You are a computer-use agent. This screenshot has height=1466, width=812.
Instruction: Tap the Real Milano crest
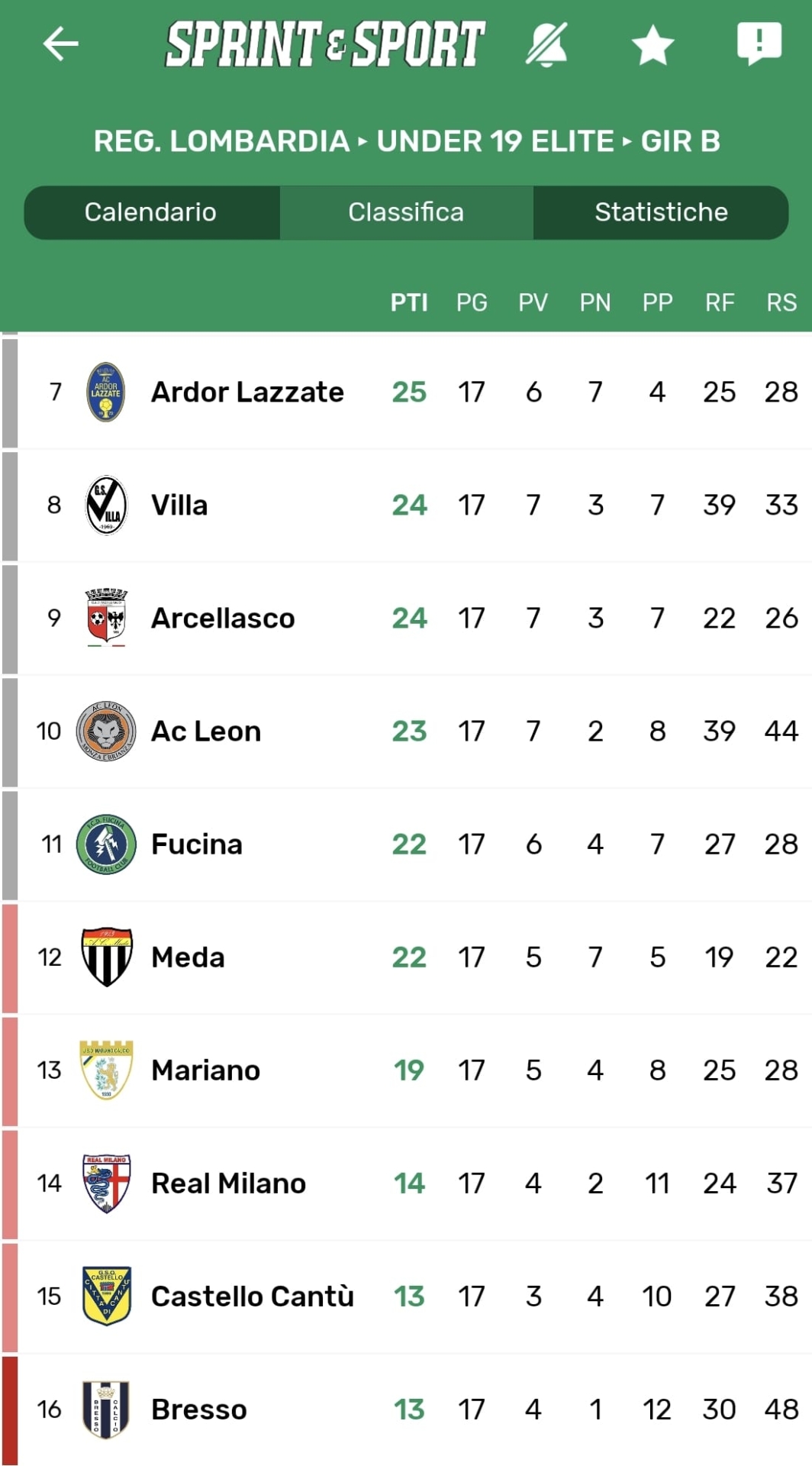click(x=106, y=1183)
